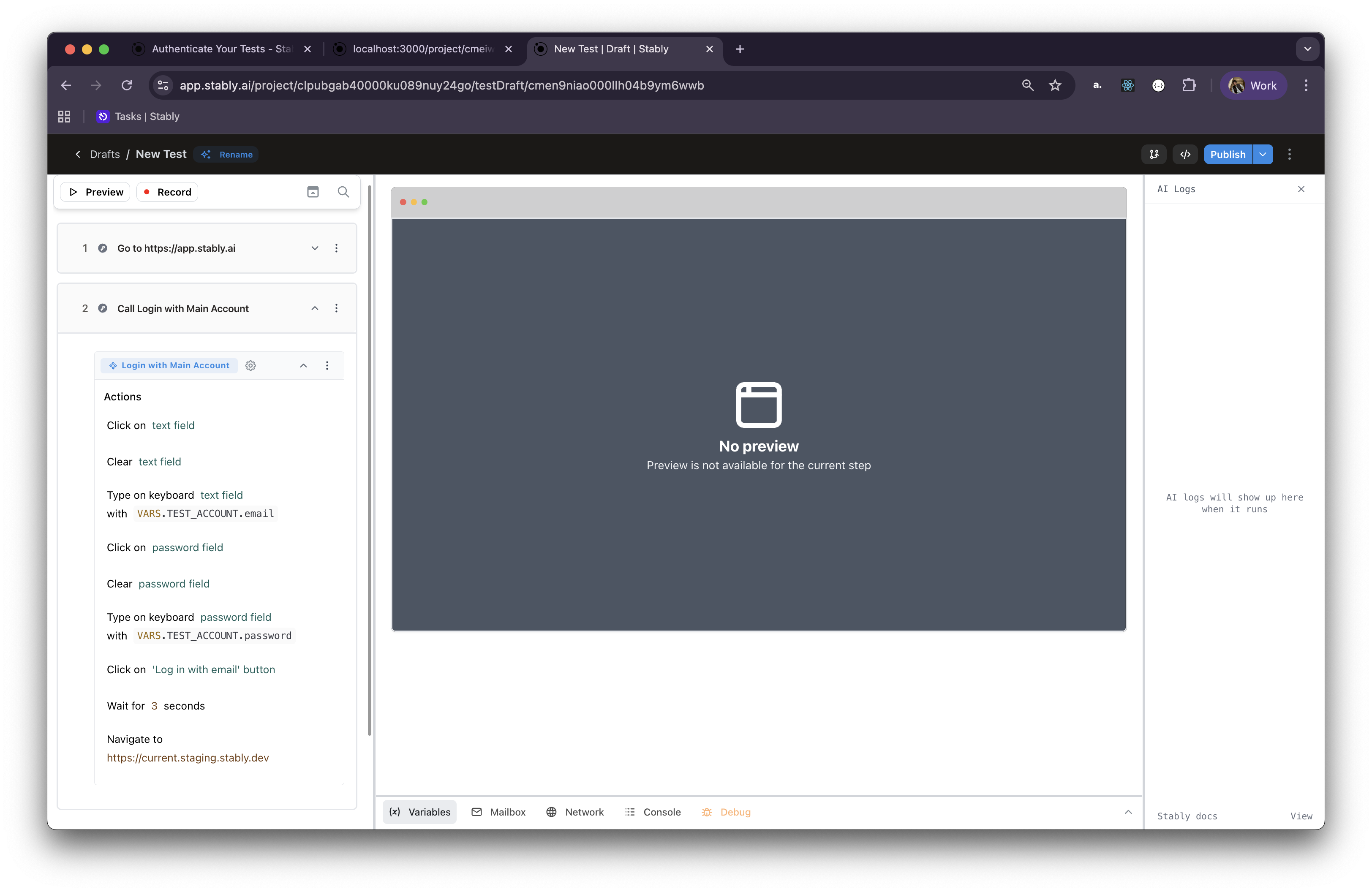Open the Console tab

point(653,812)
